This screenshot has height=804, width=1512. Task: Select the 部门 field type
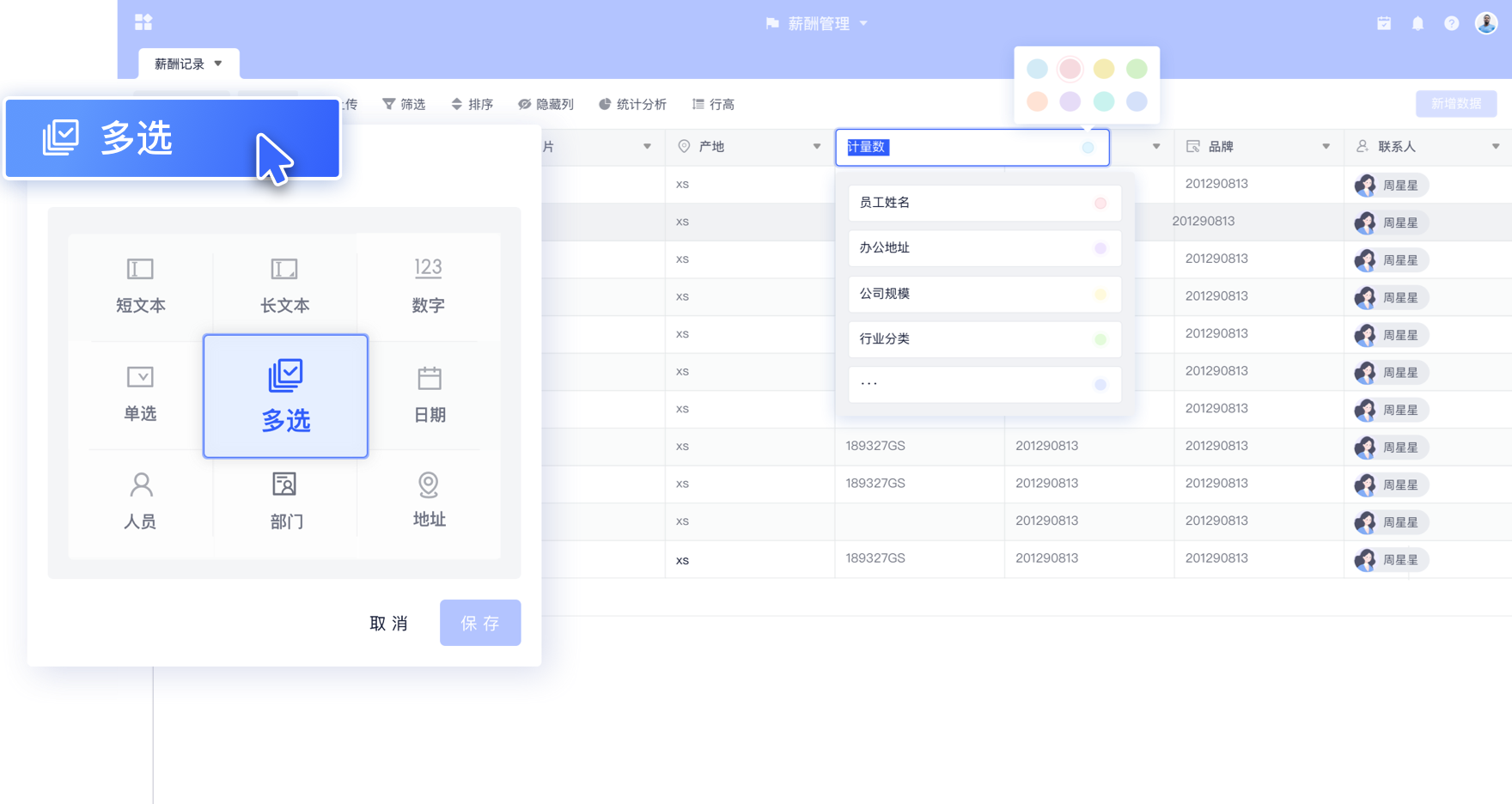point(284,502)
